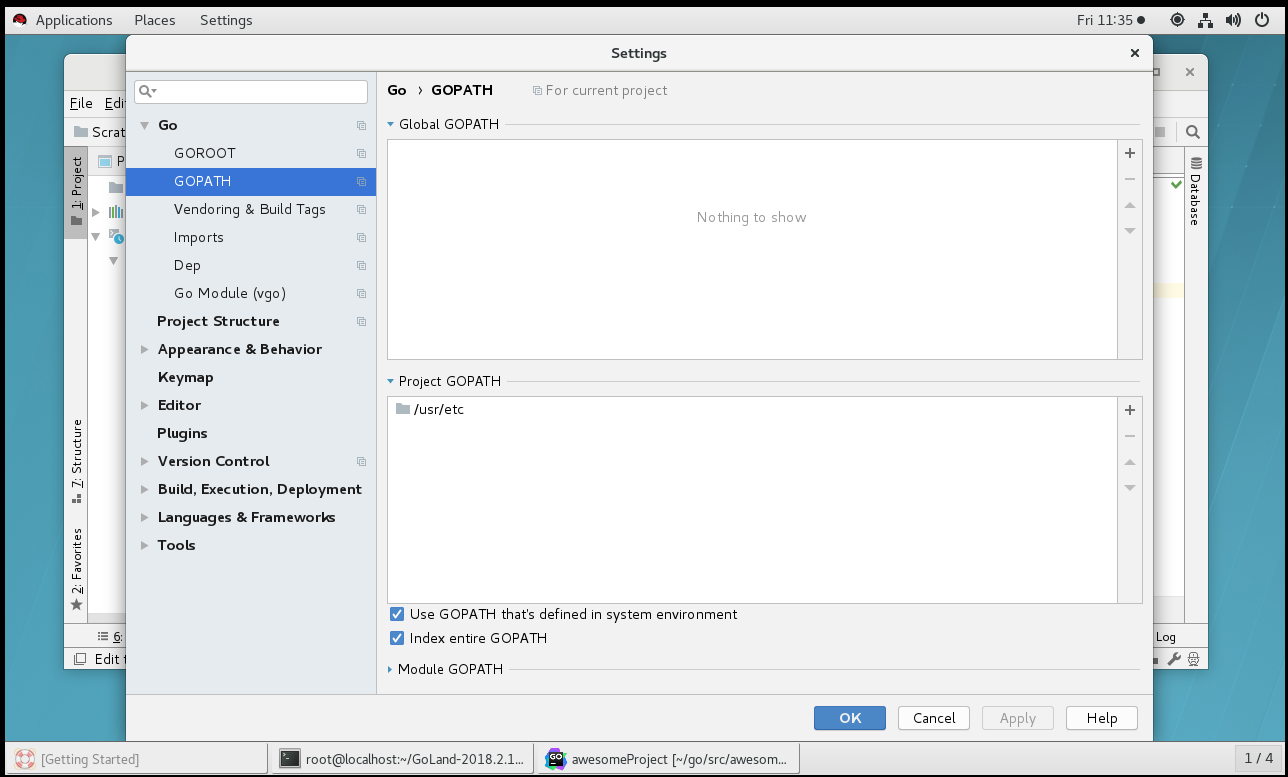Move Global GOPATH entry up

point(1130,205)
